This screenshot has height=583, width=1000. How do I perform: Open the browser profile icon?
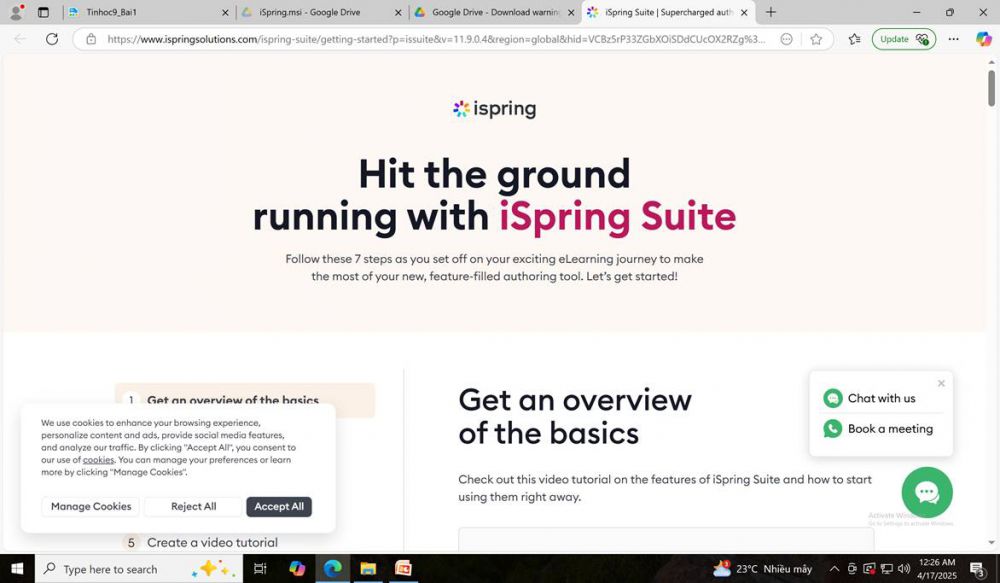coord(17,11)
